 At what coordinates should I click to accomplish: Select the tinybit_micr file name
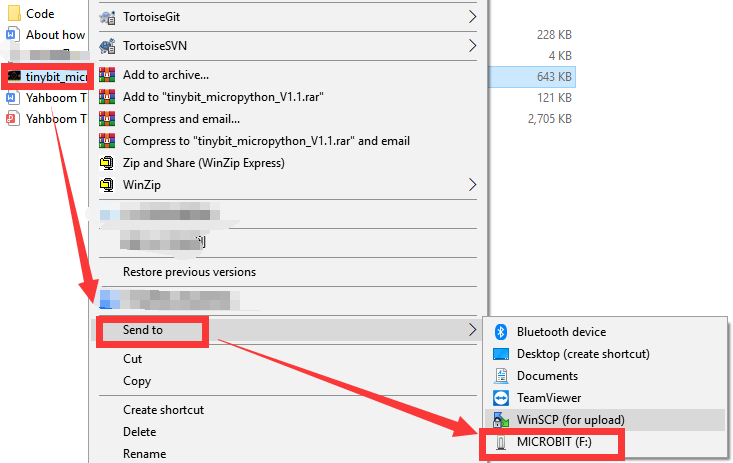[x=57, y=77]
